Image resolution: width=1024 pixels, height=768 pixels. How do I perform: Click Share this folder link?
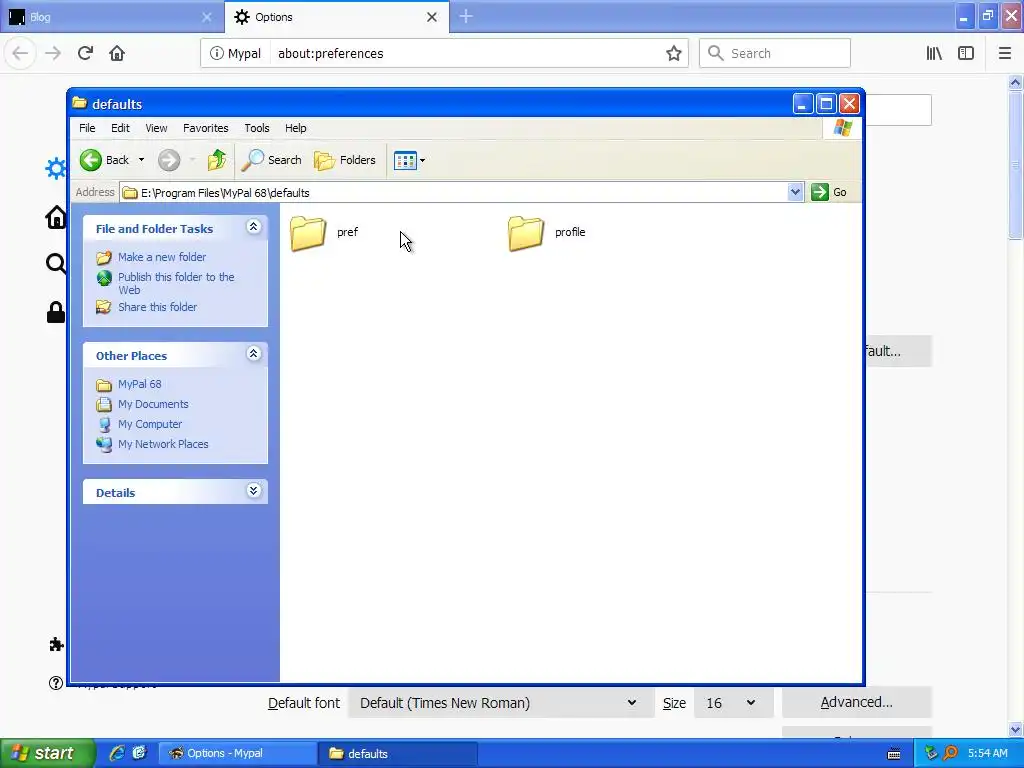157,307
